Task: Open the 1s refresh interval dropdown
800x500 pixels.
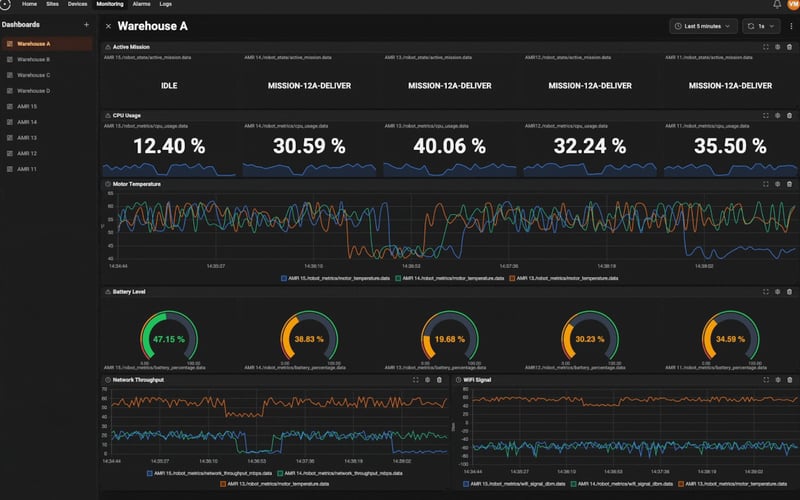Action: pyautogui.click(x=761, y=26)
